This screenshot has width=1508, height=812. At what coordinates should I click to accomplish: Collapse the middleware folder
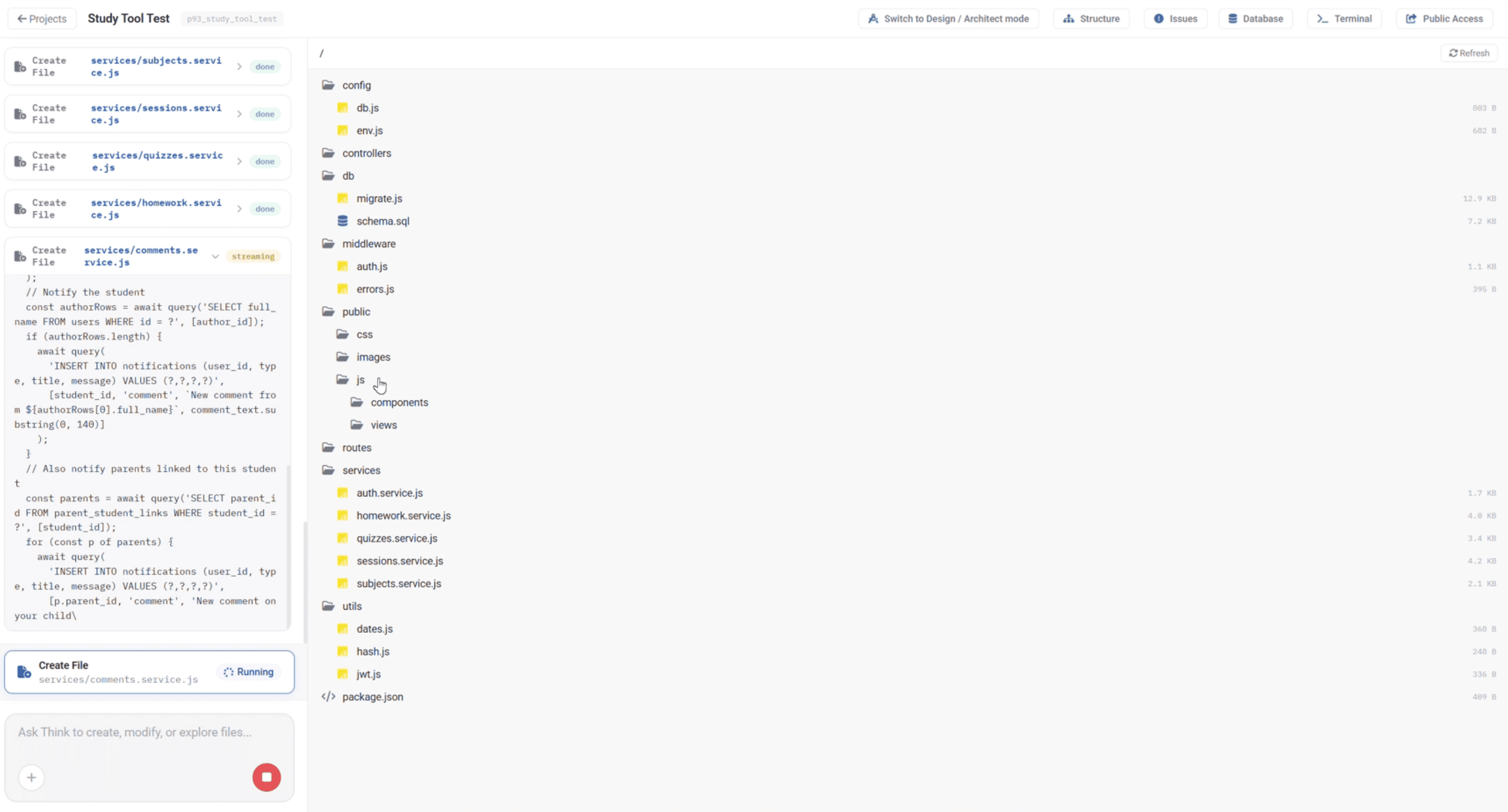coord(369,244)
